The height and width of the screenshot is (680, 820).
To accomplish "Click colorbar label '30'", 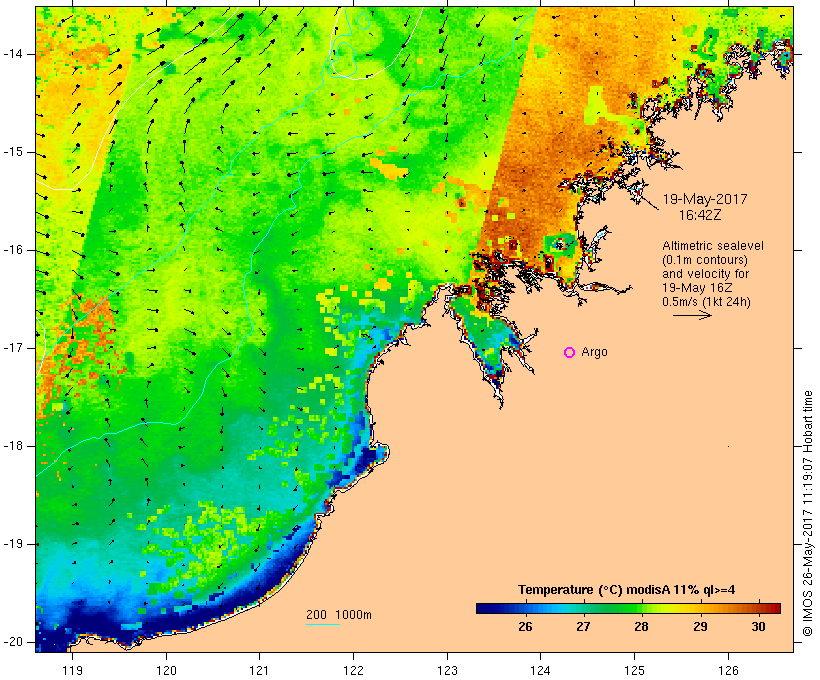I will (x=758, y=627).
